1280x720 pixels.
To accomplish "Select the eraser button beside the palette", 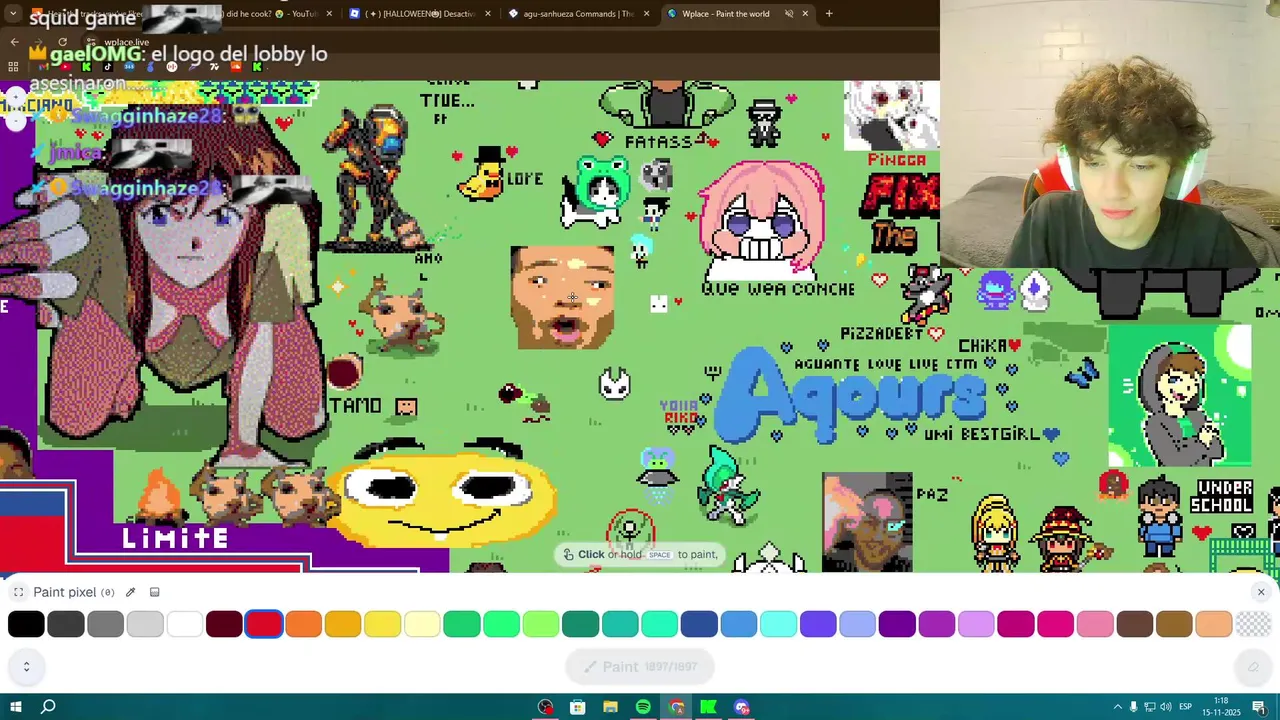I will point(1253,667).
